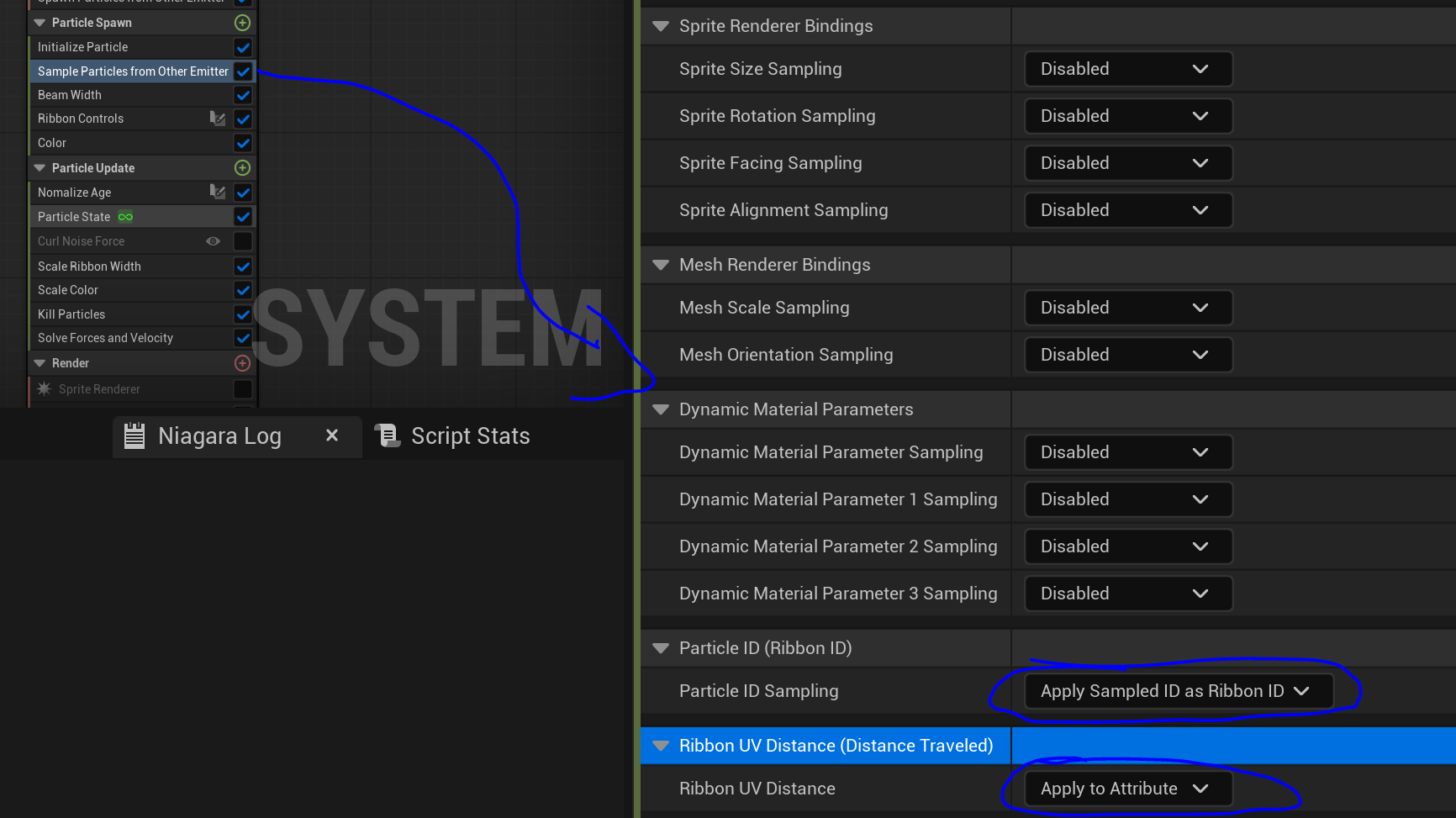This screenshot has height=818, width=1456.
Task: Click the Script Stats document icon
Action: click(387, 435)
